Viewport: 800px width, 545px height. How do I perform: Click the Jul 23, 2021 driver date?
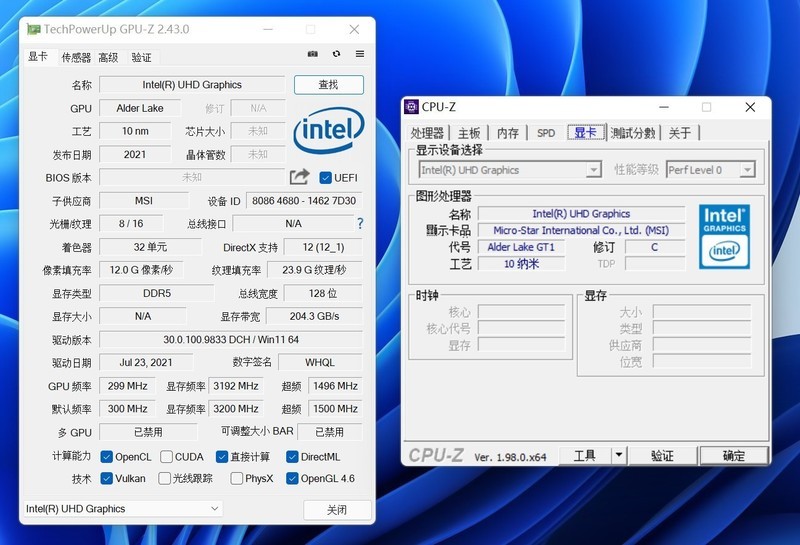pos(146,362)
